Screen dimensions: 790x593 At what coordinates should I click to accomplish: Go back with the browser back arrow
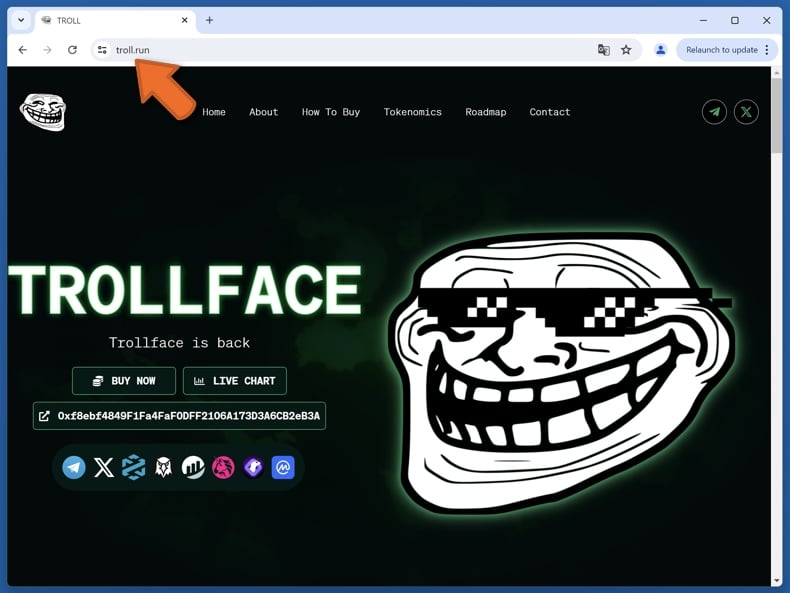[x=23, y=50]
